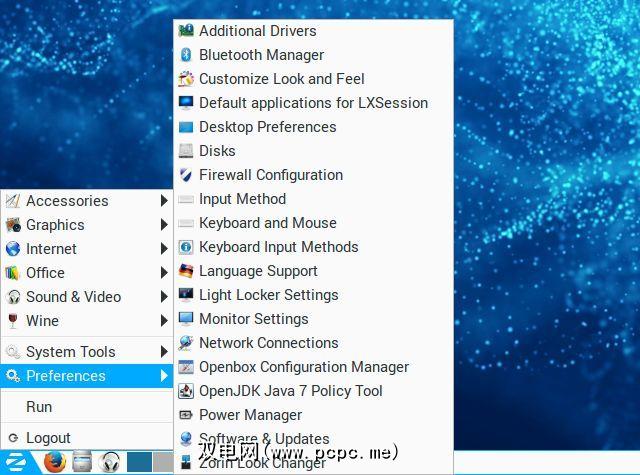This screenshot has width=640, height=475.
Task: Click the Software & Updates globe icon
Action: (186, 439)
